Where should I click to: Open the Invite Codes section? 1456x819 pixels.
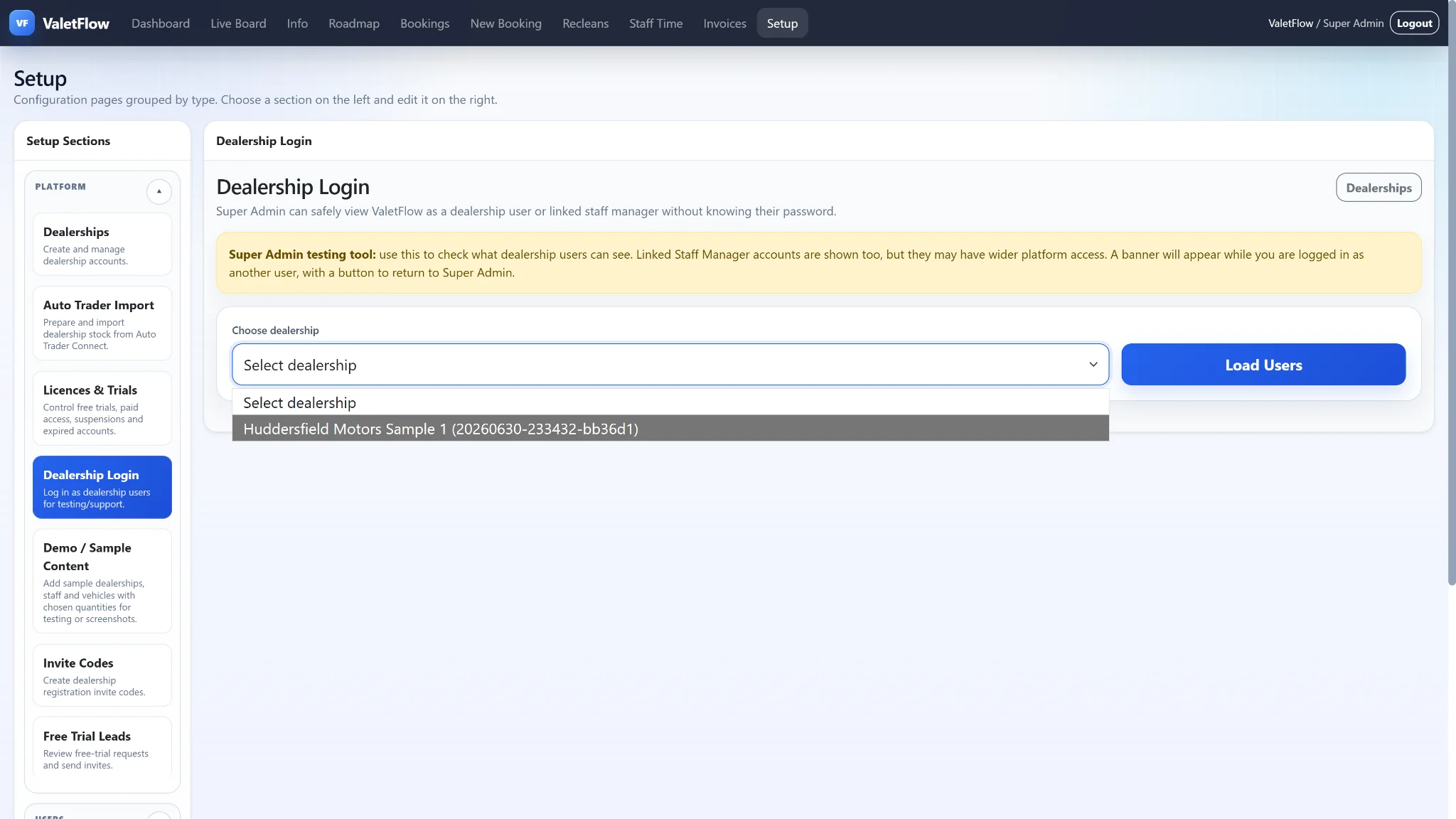(x=102, y=675)
